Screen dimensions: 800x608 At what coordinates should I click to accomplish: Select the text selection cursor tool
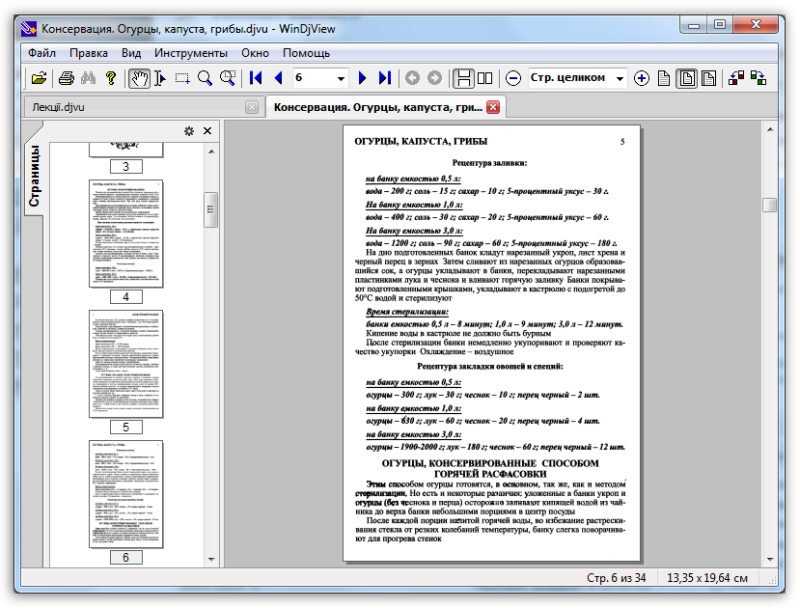(x=160, y=78)
